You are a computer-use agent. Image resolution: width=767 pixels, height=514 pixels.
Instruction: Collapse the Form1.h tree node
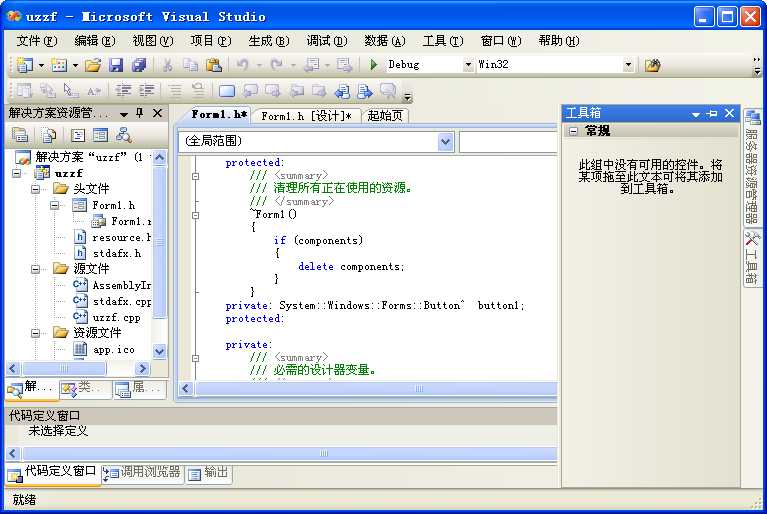[55, 205]
